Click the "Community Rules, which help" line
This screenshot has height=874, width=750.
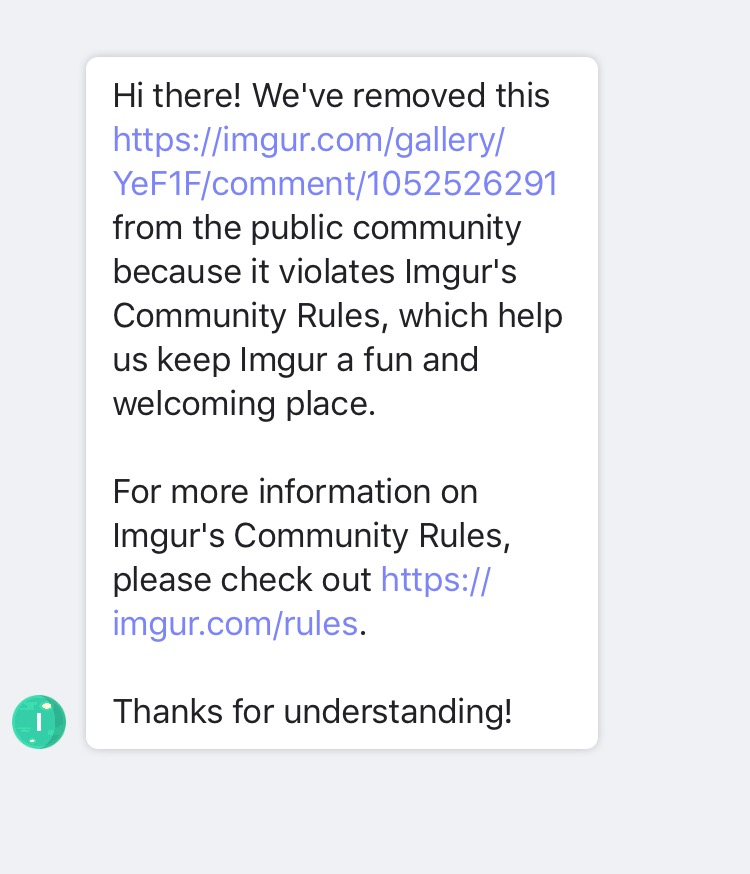point(337,316)
